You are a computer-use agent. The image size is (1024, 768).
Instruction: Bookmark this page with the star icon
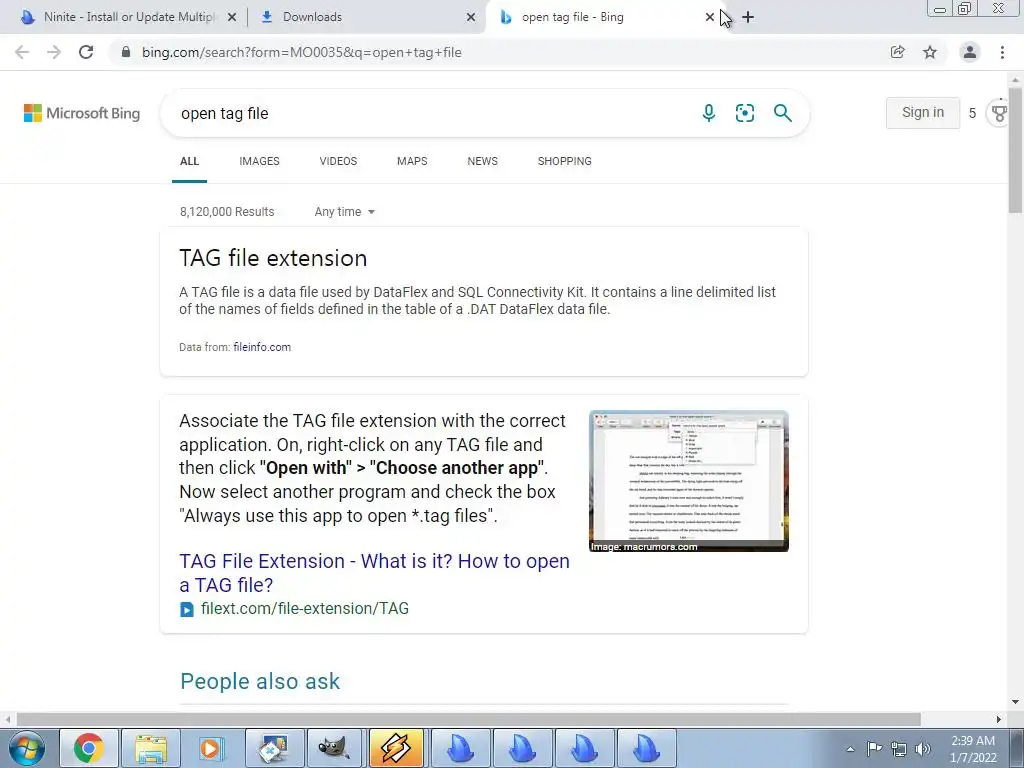[x=930, y=52]
